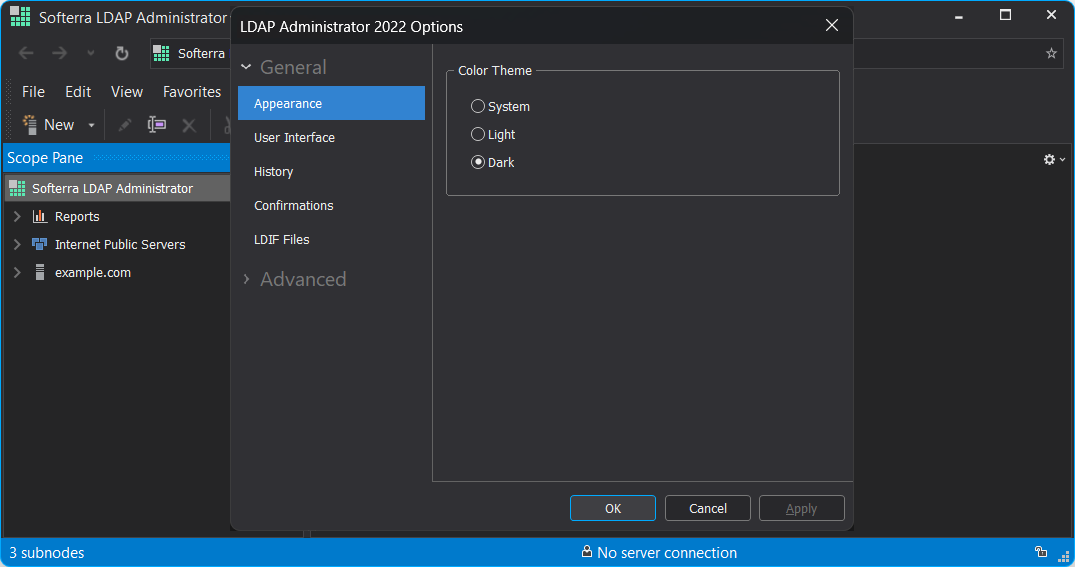Click the "3 subnodes" status text
1075x567 pixels.
[x=47, y=553]
